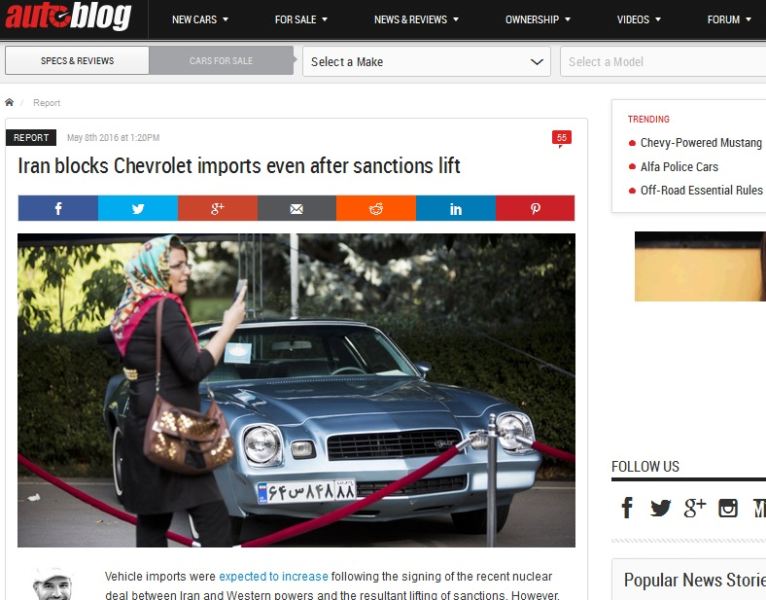This screenshot has height=600, width=766.
Task: Open the 55 comments bubble
Action: pos(562,138)
